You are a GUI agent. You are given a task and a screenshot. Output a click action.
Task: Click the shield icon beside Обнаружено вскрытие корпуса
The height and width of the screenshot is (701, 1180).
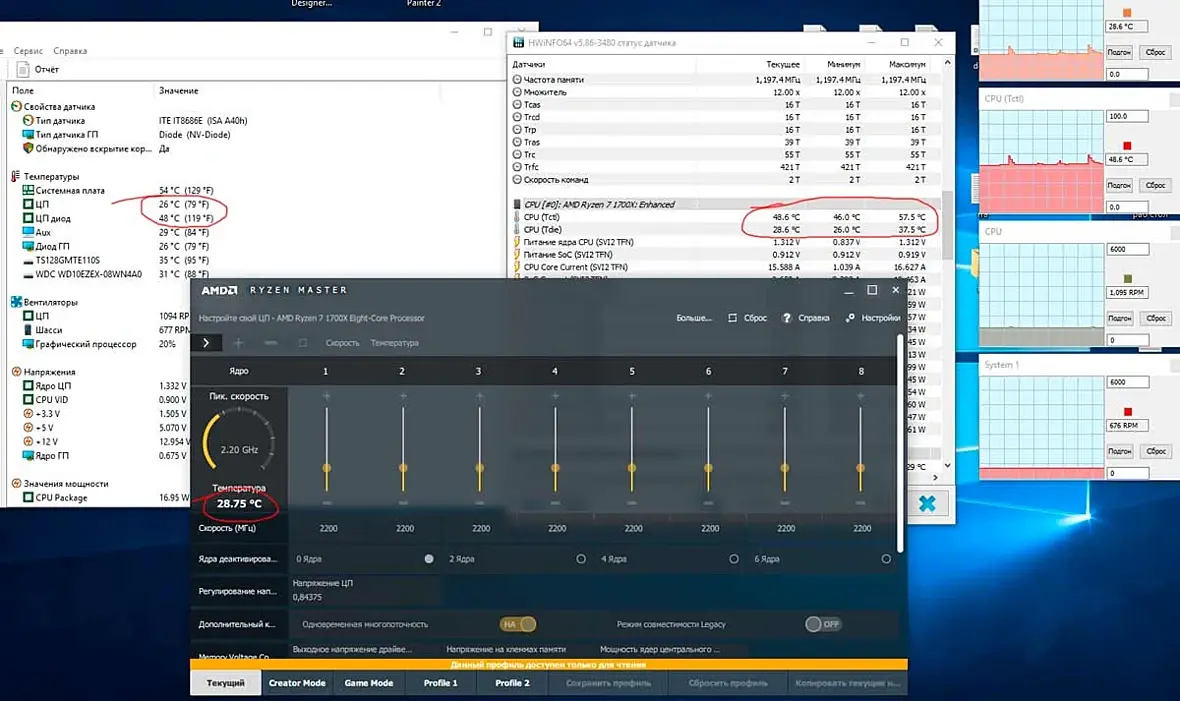pyautogui.click(x=28, y=148)
